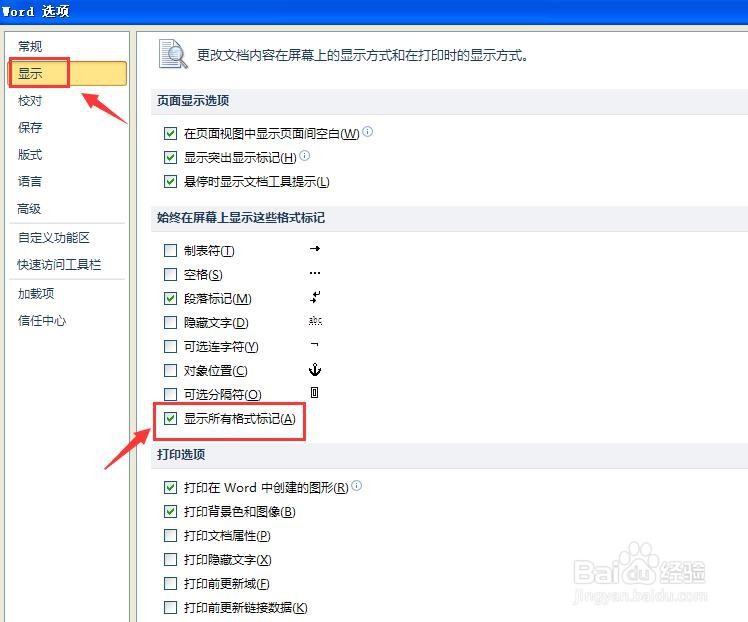Select the 显示 category in sidebar
748x622 pixels.
(x=68, y=73)
